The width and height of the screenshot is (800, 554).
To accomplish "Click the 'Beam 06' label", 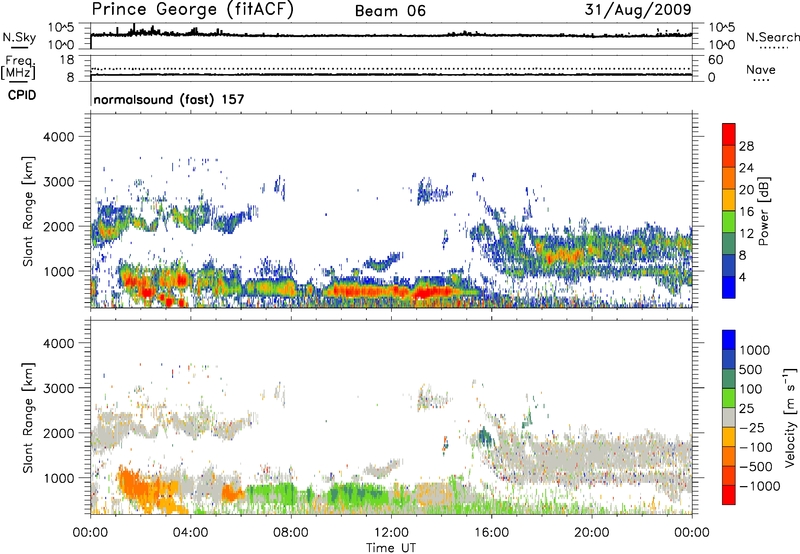I will [390, 11].
